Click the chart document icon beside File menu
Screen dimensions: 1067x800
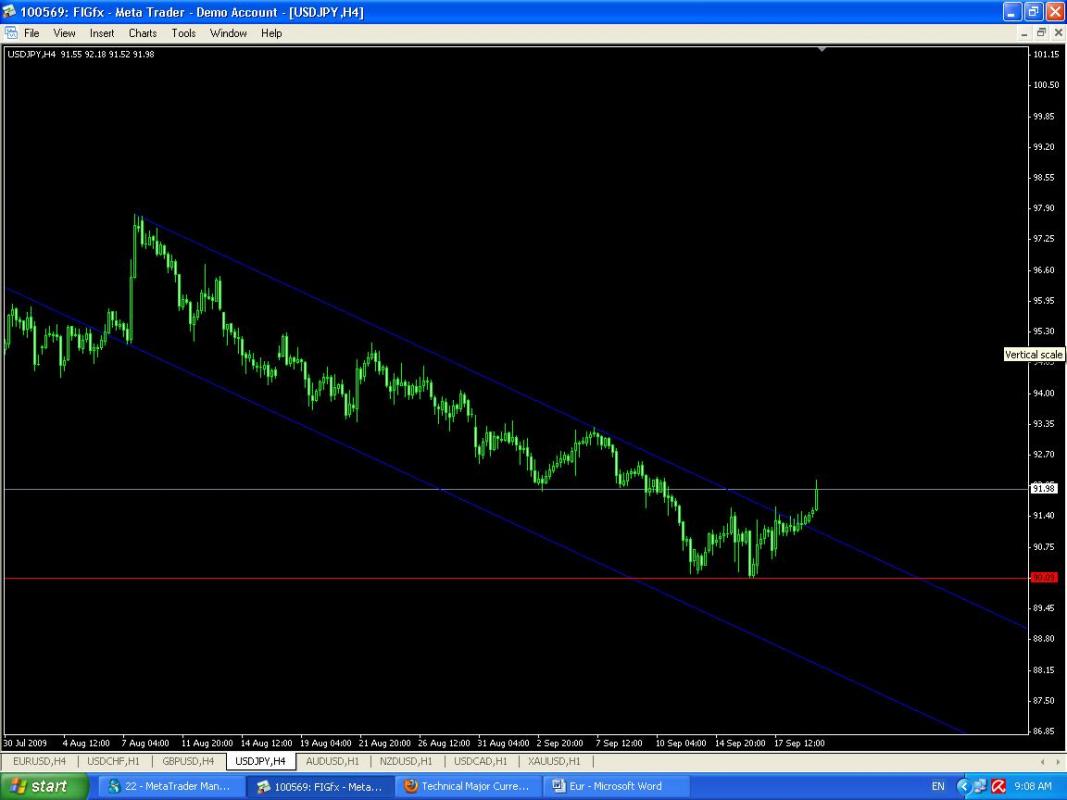coord(11,33)
